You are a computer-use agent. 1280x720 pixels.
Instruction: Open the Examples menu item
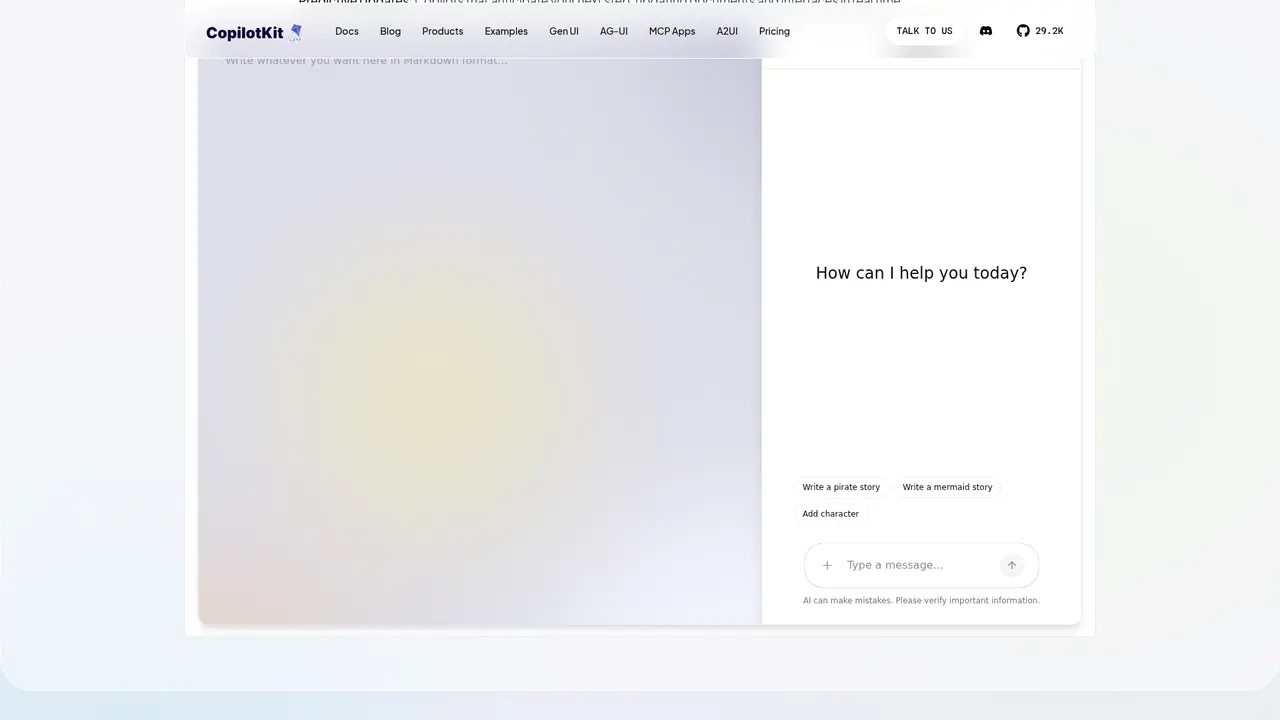[x=506, y=31]
